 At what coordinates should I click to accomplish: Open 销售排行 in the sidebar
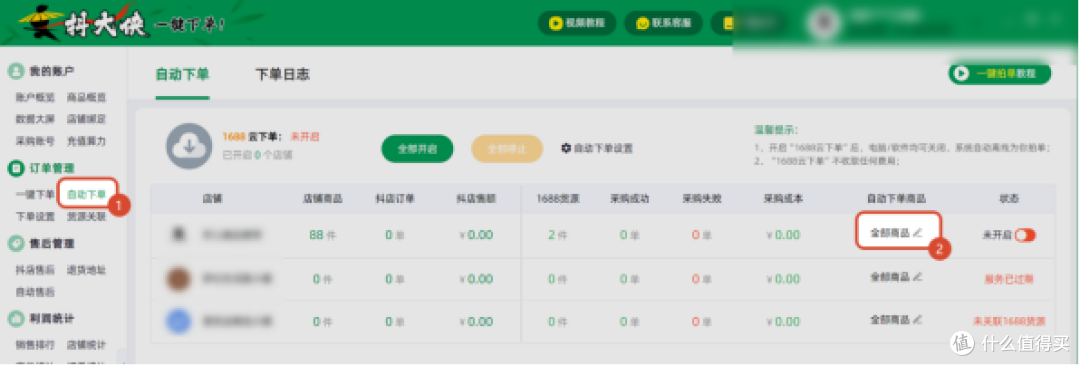[35, 345]
